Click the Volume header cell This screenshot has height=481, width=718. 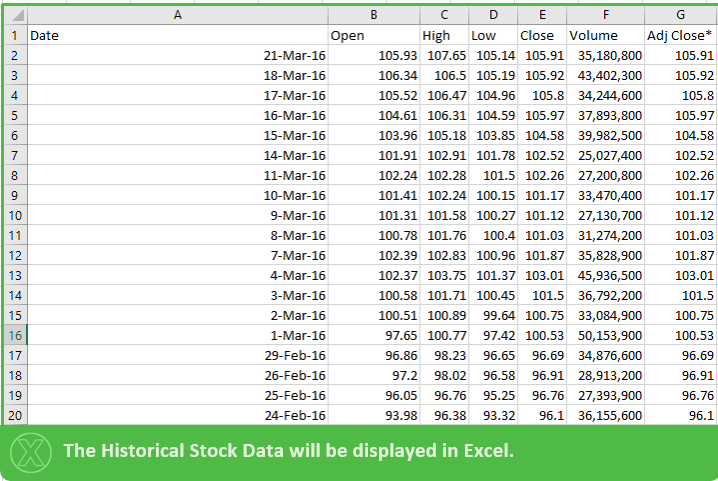[605, 35]
